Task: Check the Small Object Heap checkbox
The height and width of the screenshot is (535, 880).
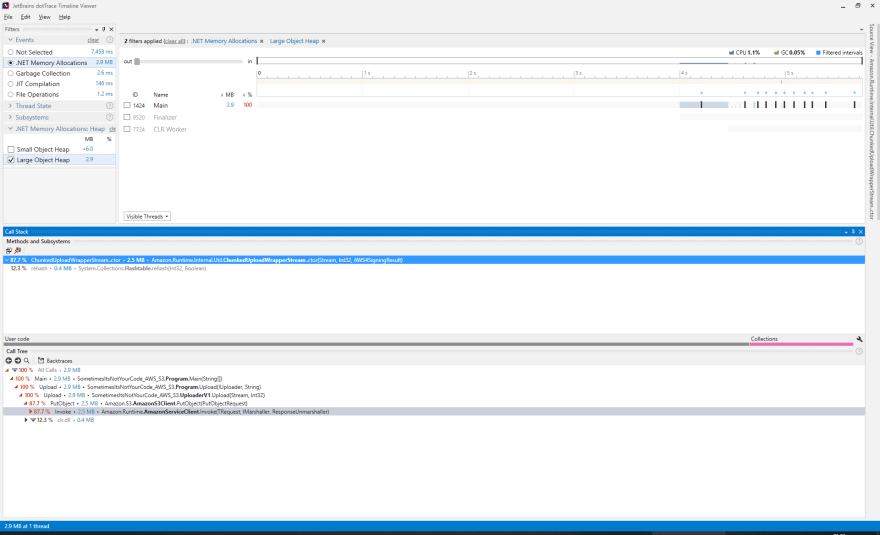Action: (11, 149)
